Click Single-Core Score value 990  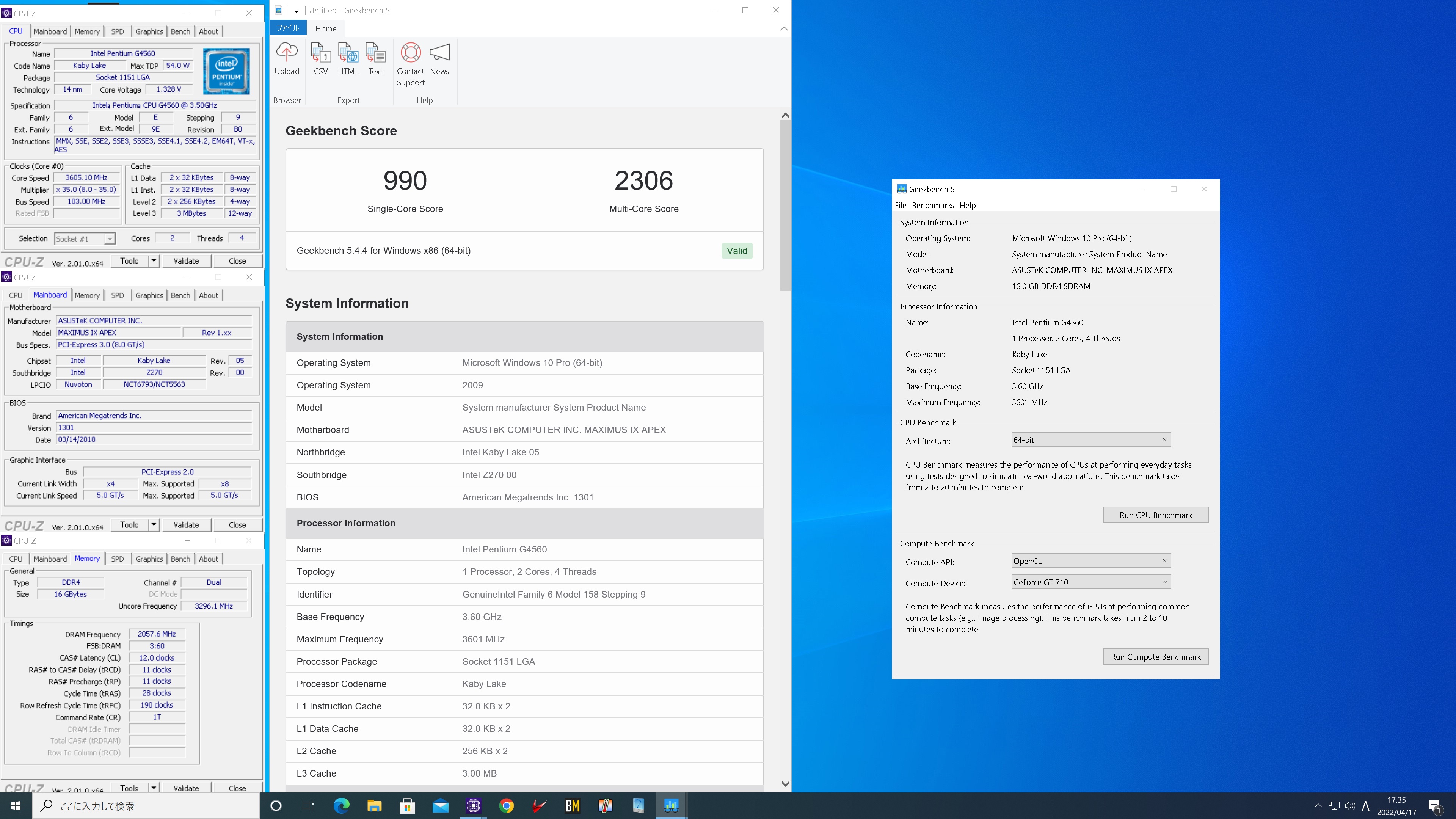pyautogui.click(x=405, y=181)
